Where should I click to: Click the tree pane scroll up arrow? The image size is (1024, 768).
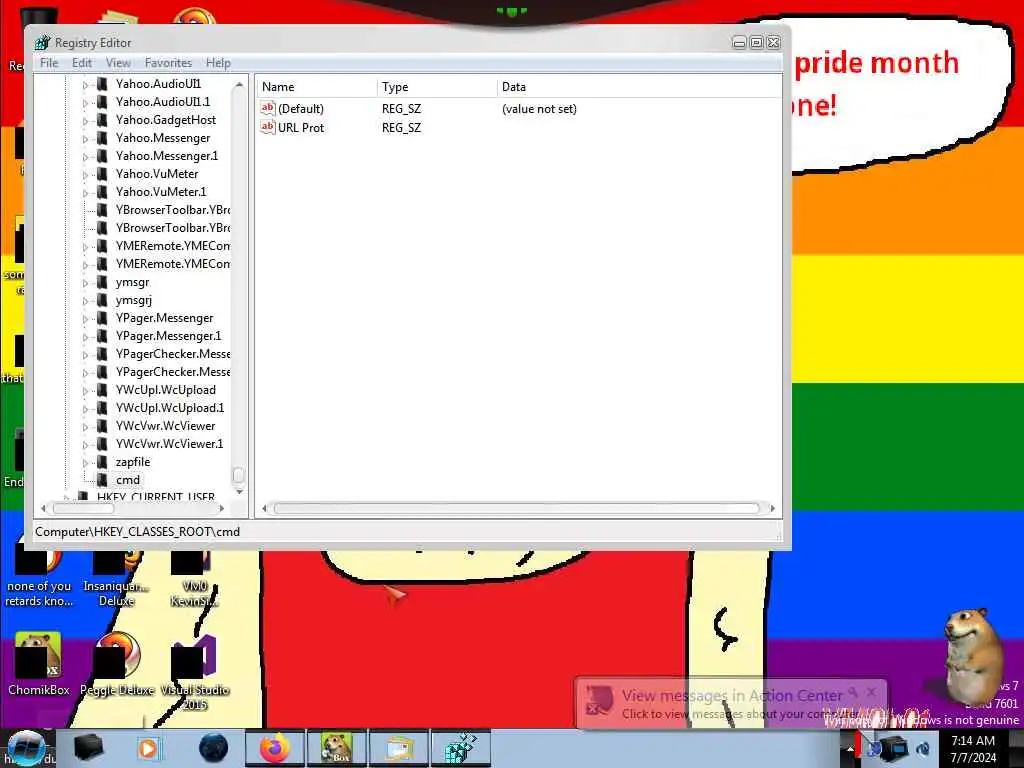(239, 85)
